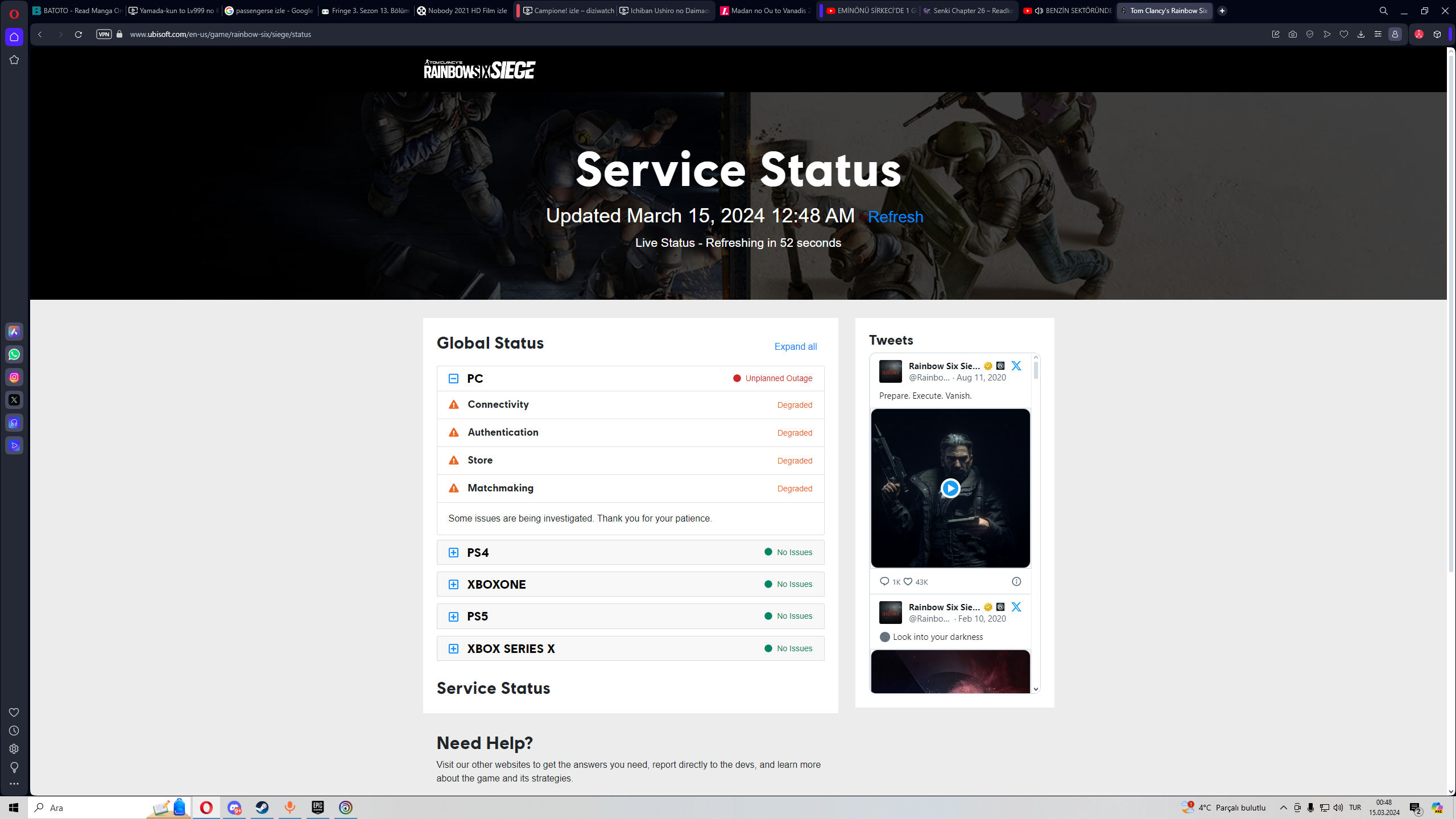Expand the PS4 status section
The height and width of the screenshot is (819, 1456).
(x=453, y=552)
